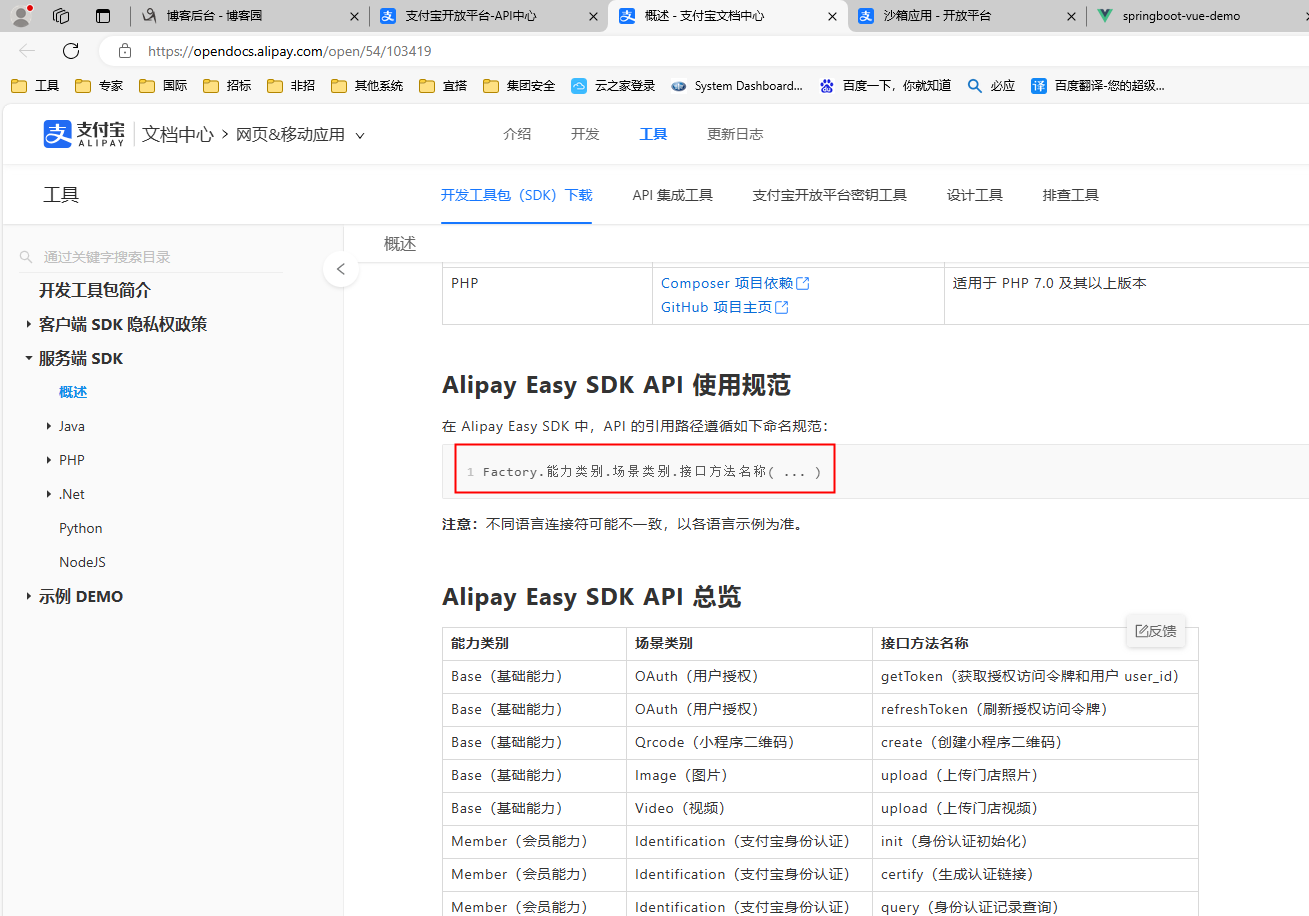Click the 反馈 feedback button

[x=1156, y=631]
